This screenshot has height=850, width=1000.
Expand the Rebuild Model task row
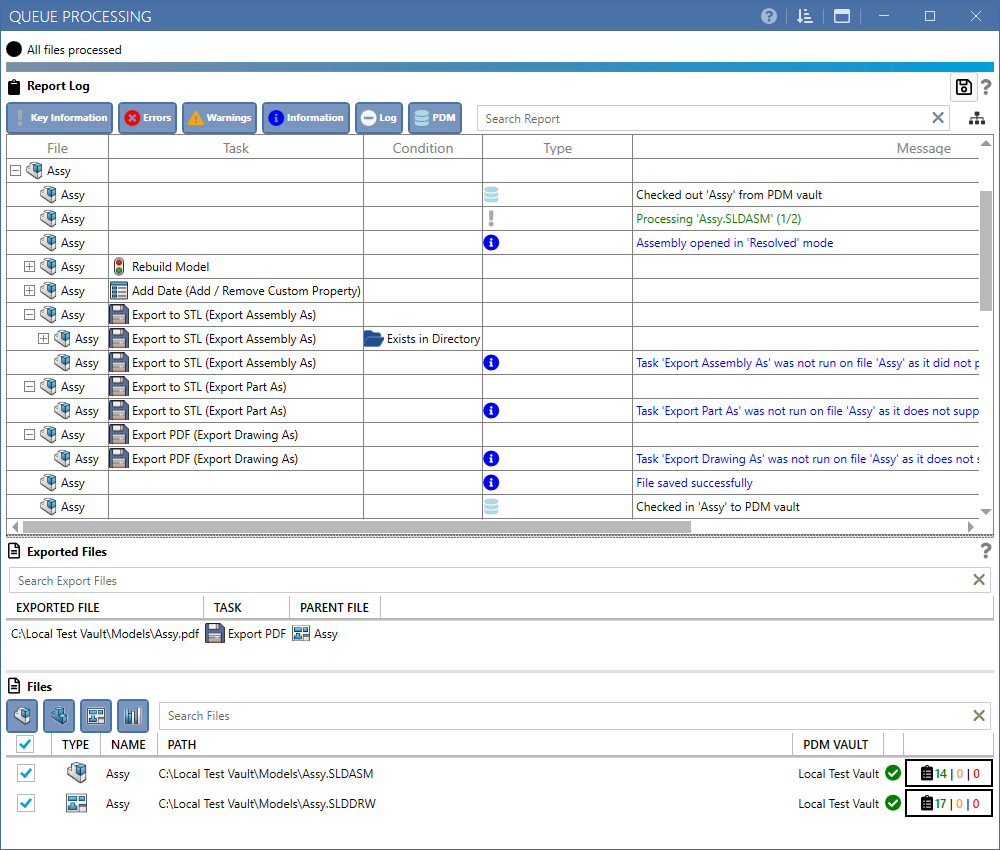pyautogui.click(x=29, y=267)
